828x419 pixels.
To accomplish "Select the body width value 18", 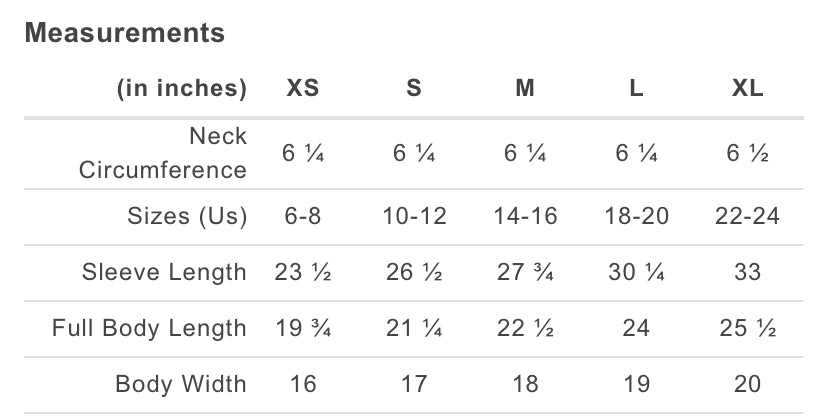I will coord(525,384).
